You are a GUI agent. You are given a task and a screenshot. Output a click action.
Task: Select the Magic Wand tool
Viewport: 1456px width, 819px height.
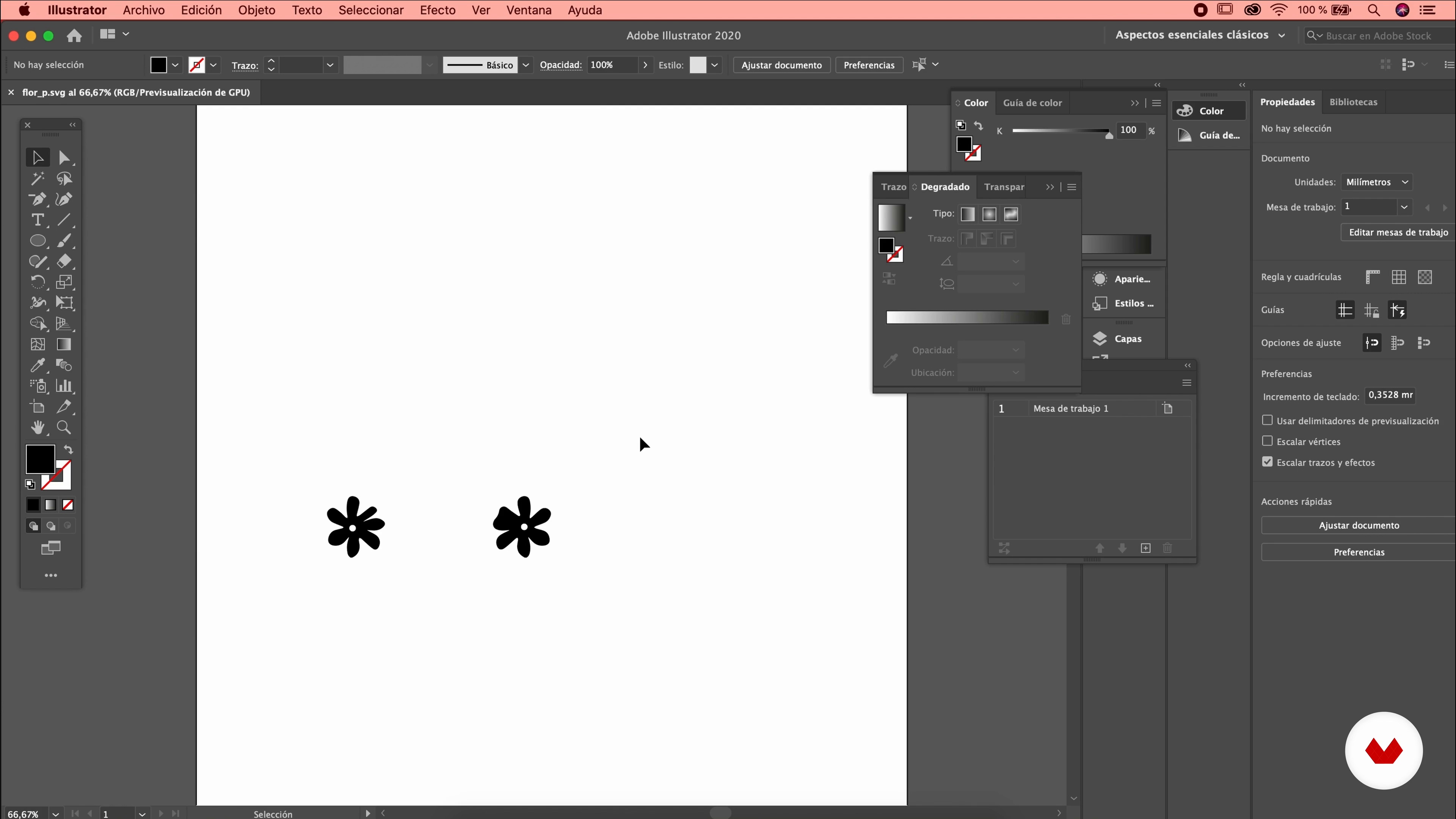point(37,179)
